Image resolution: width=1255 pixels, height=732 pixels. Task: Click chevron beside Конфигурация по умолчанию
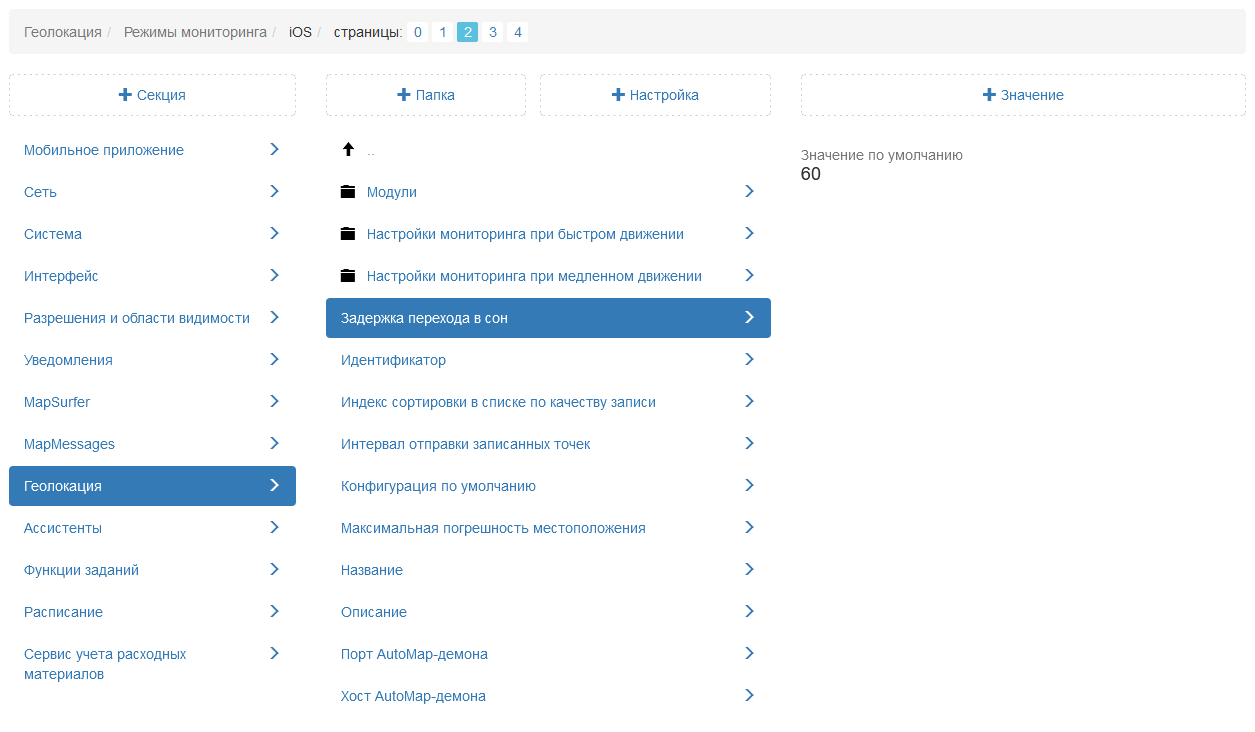coord(750,485)
